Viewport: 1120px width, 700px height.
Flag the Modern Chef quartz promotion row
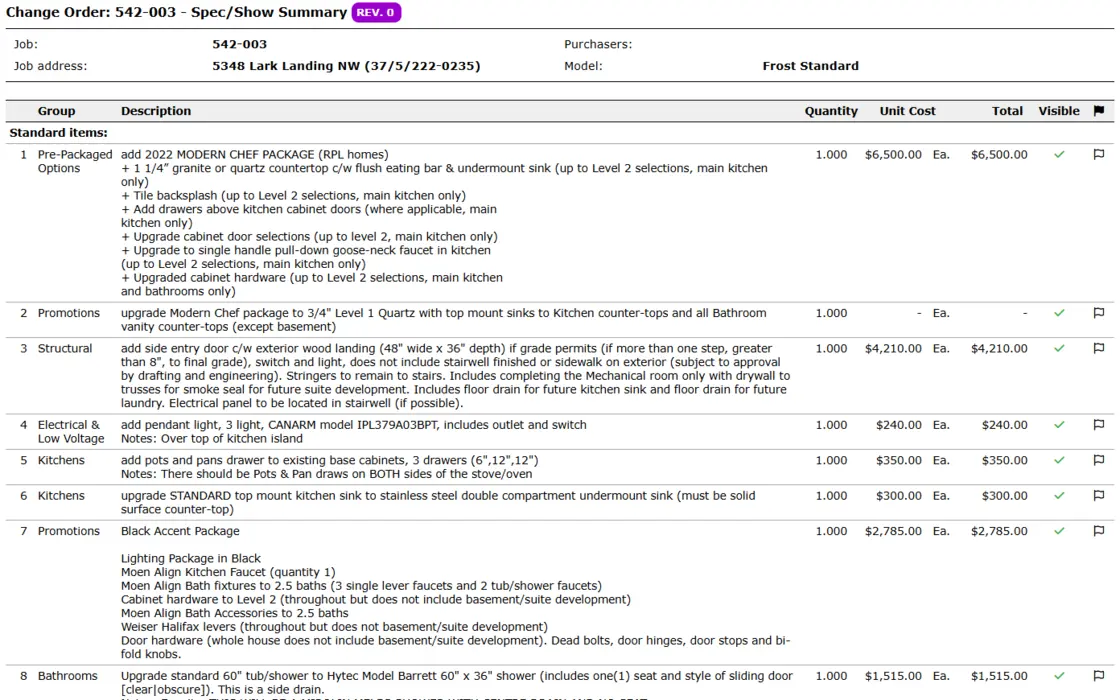point(1099,313)
